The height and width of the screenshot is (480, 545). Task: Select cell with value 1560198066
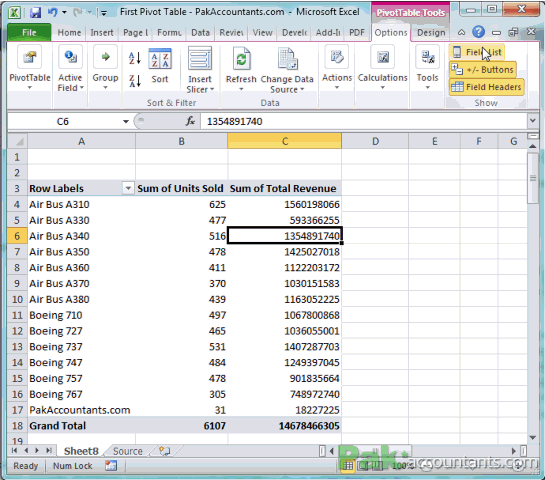tap(285, 204)
